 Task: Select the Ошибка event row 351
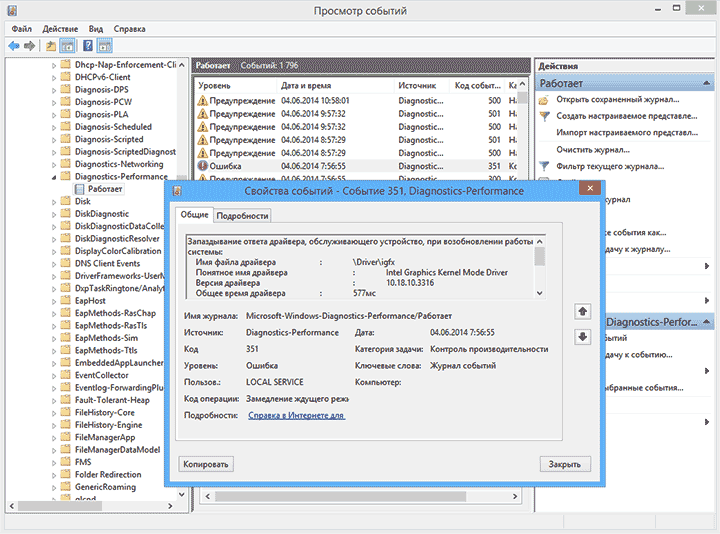[x=357, y=166]
